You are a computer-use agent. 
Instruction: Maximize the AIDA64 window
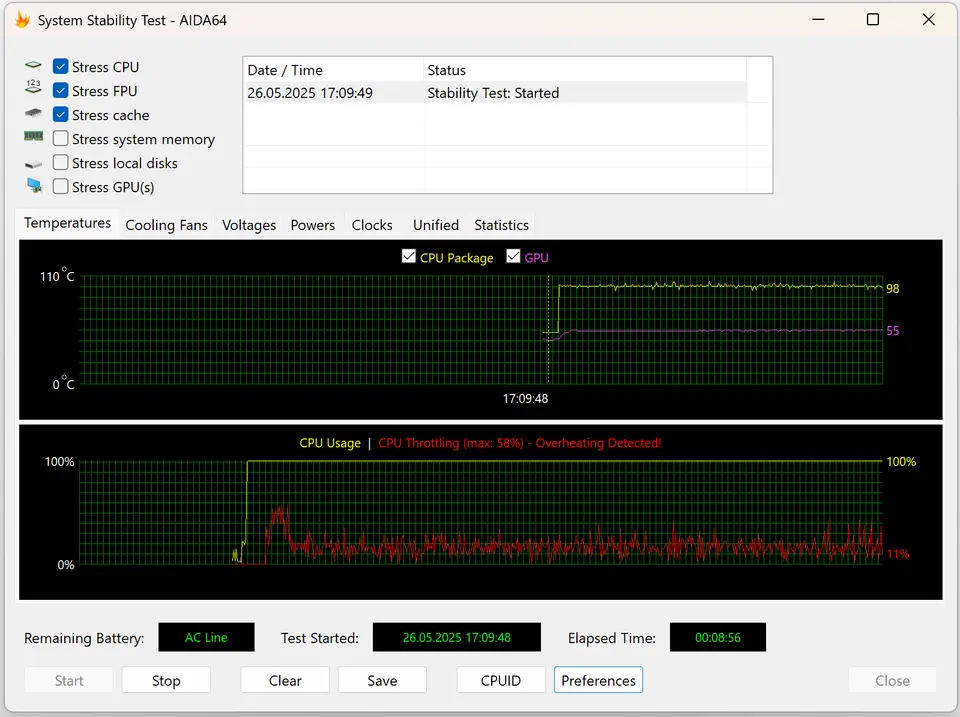[x=873, y=20]
